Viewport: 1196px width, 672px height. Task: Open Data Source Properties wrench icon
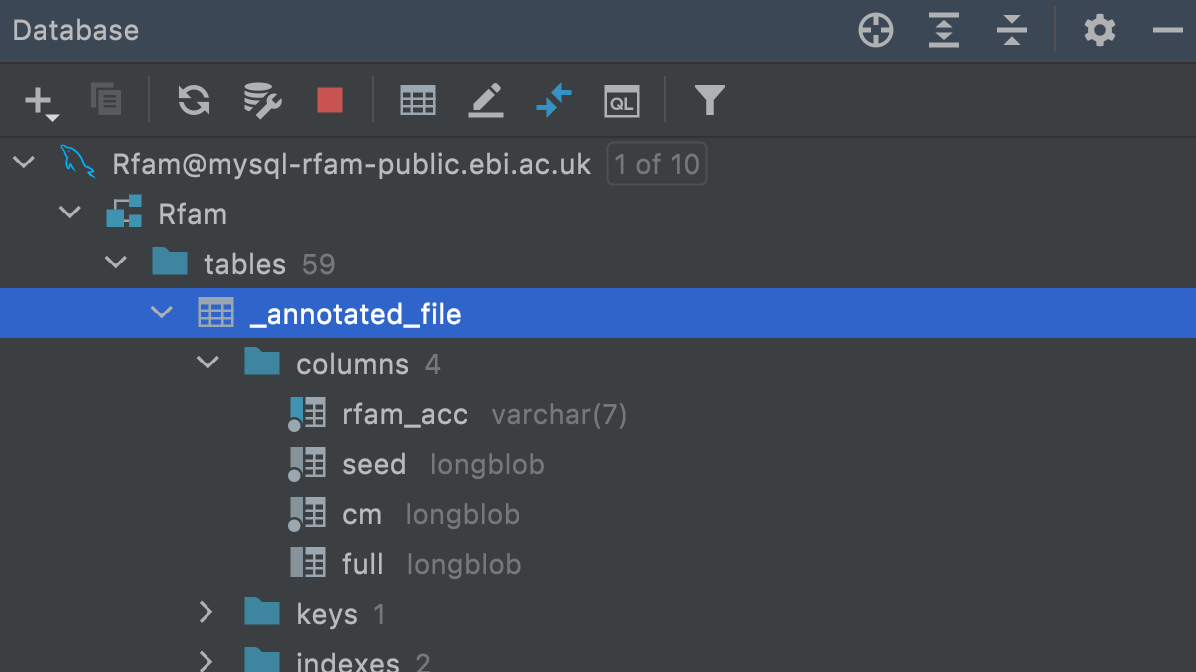tap(262, 100)
